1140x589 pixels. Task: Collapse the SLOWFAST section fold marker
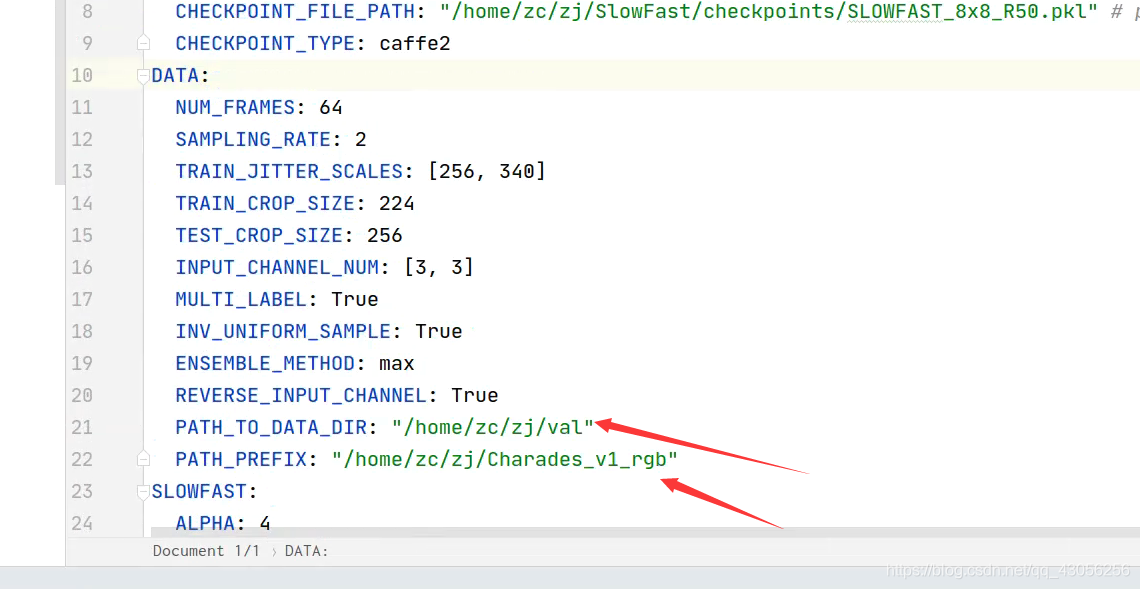[x=143, y=492]
